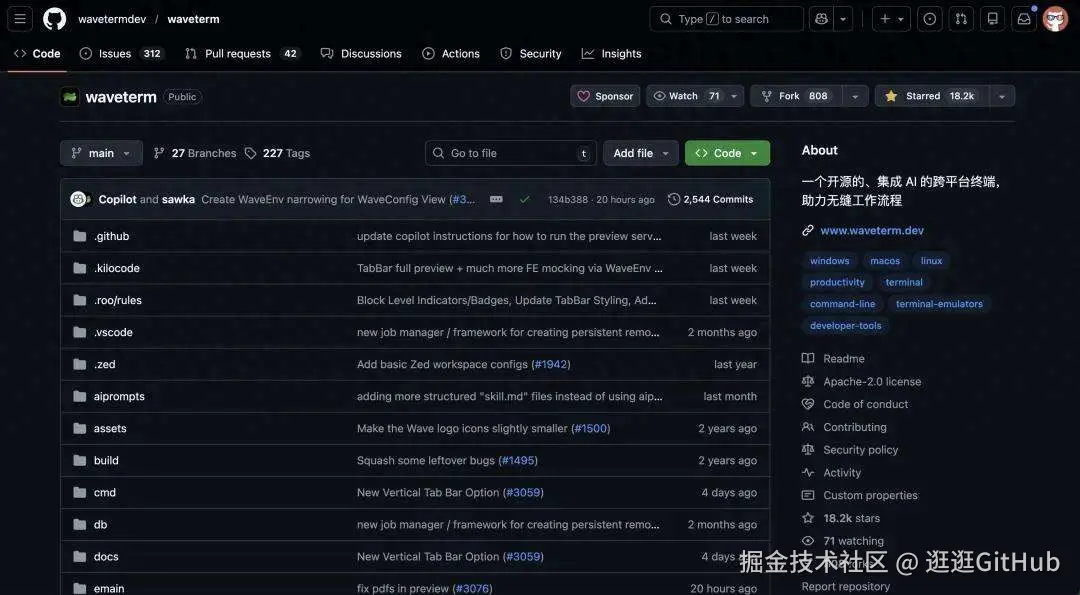This screenshot has height=595, width=1080.
Task: Expand the star lists dropdown arrow
Action: [x=1002, y=96]
